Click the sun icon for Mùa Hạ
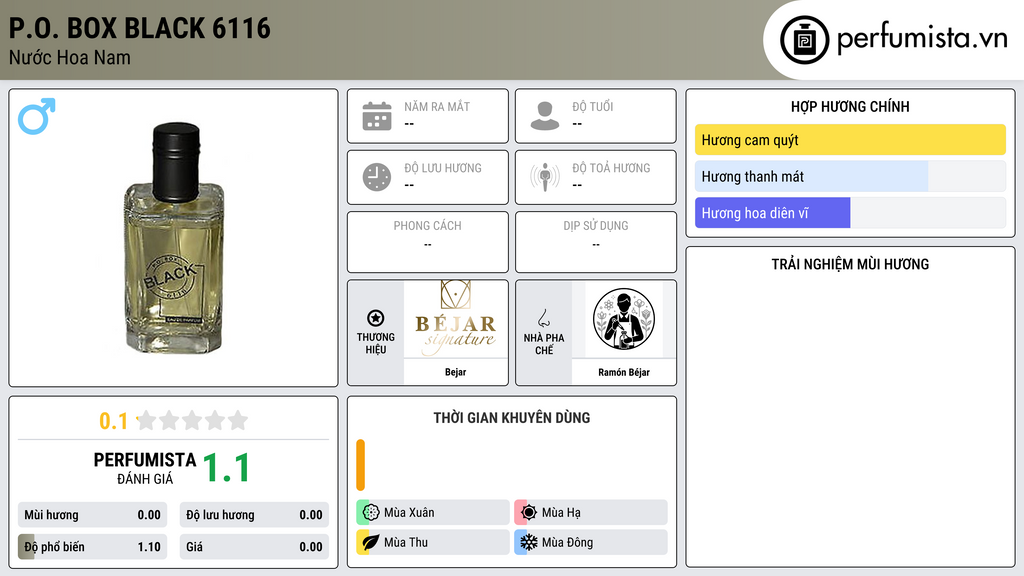Viewport: 1024px width, 576px height. (x=529, y=513)
